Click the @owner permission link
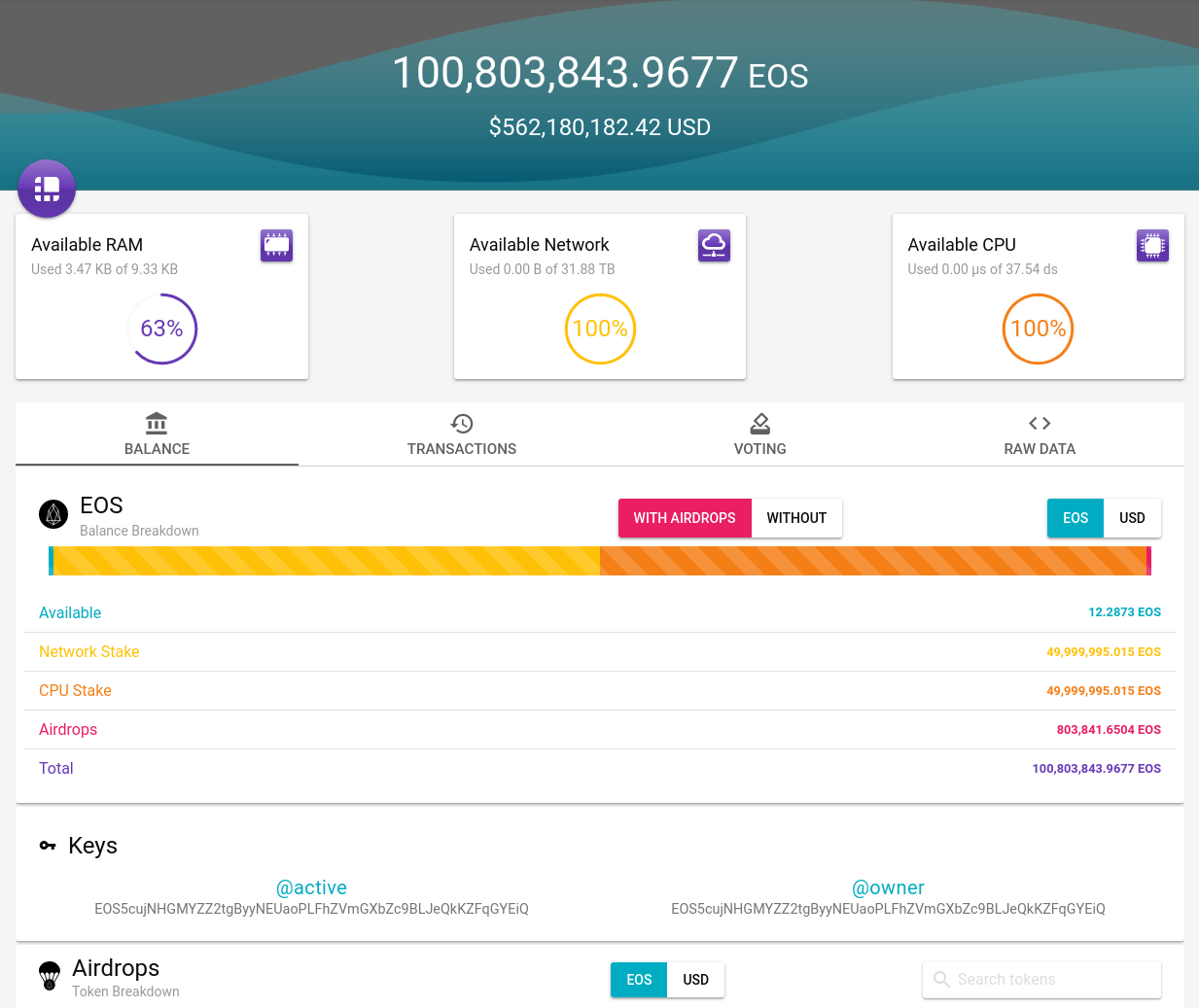The image size is (1199, 1008). point(888,887)
